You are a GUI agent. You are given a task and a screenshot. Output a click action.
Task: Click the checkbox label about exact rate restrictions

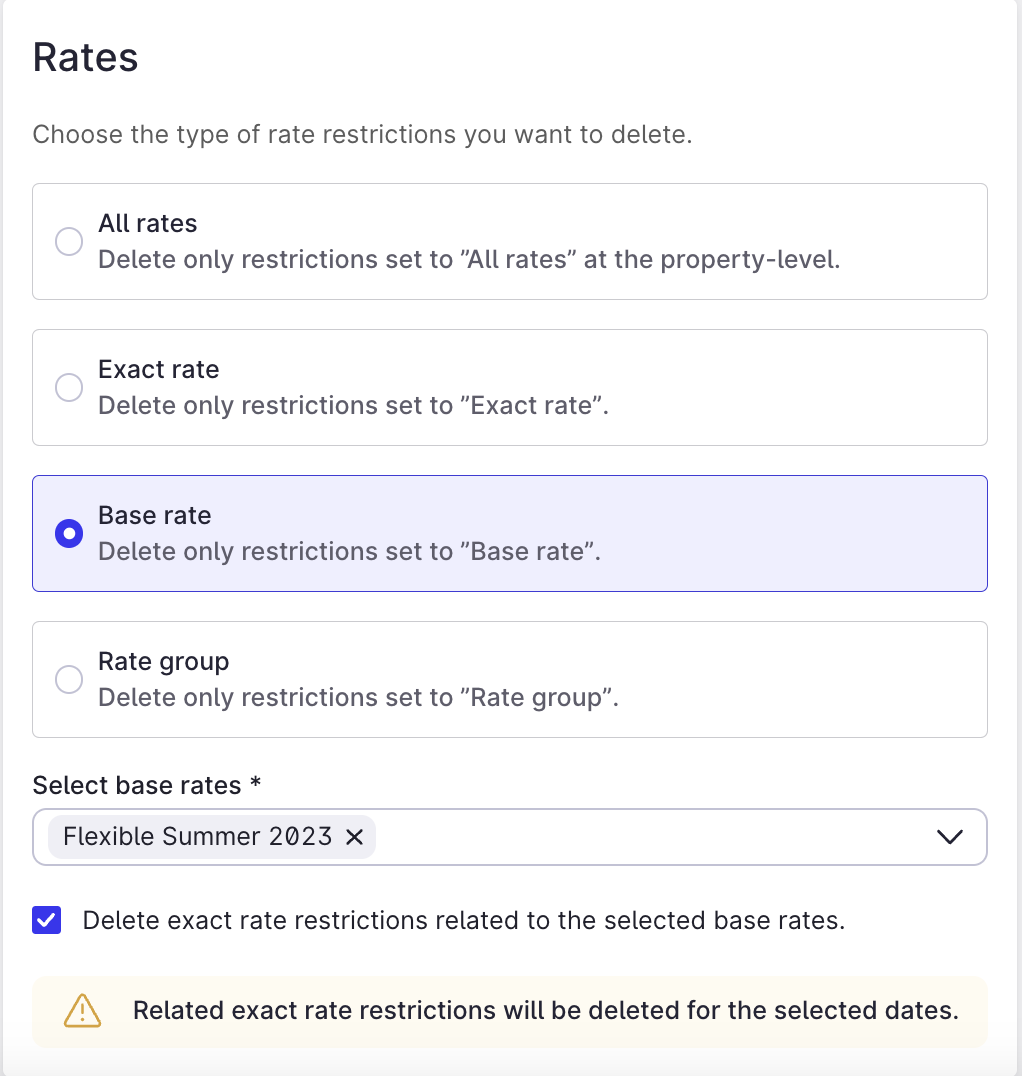pyautogui.click(x=464, y=920)
